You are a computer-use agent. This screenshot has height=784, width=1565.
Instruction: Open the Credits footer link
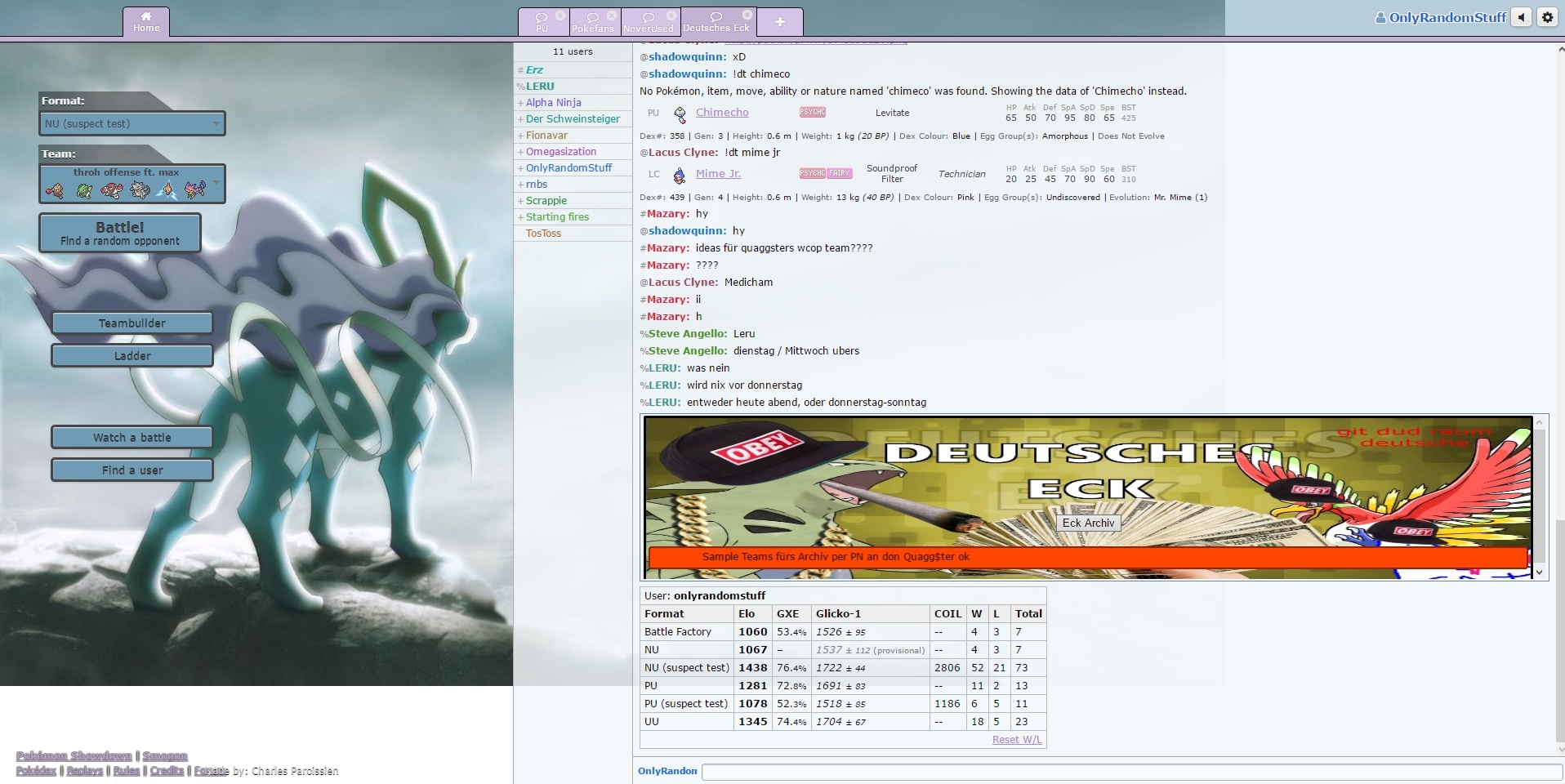167,771
